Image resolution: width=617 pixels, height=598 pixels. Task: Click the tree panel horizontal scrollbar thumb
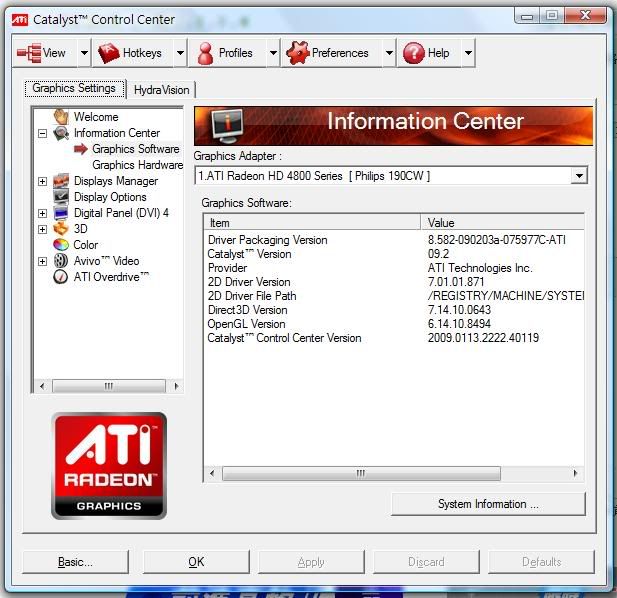[109, 386]
